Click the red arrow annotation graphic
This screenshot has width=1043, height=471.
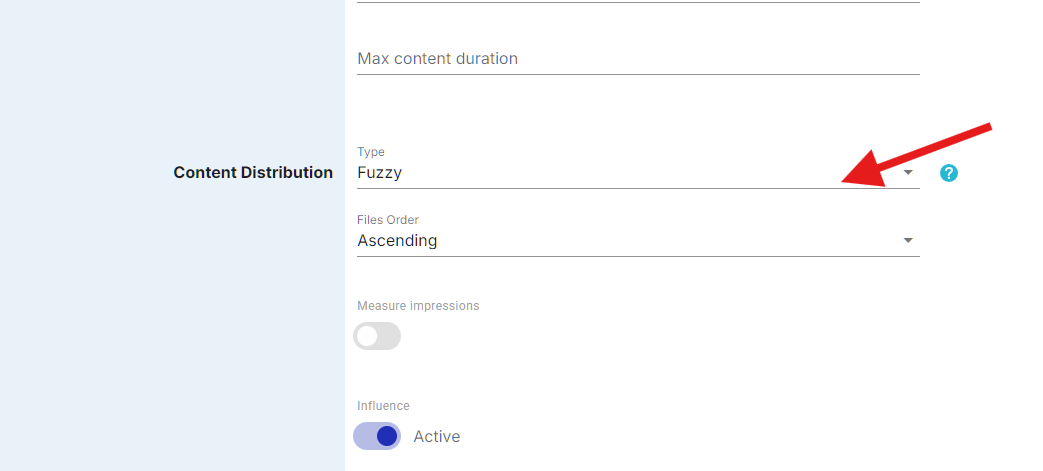[917, 155]
